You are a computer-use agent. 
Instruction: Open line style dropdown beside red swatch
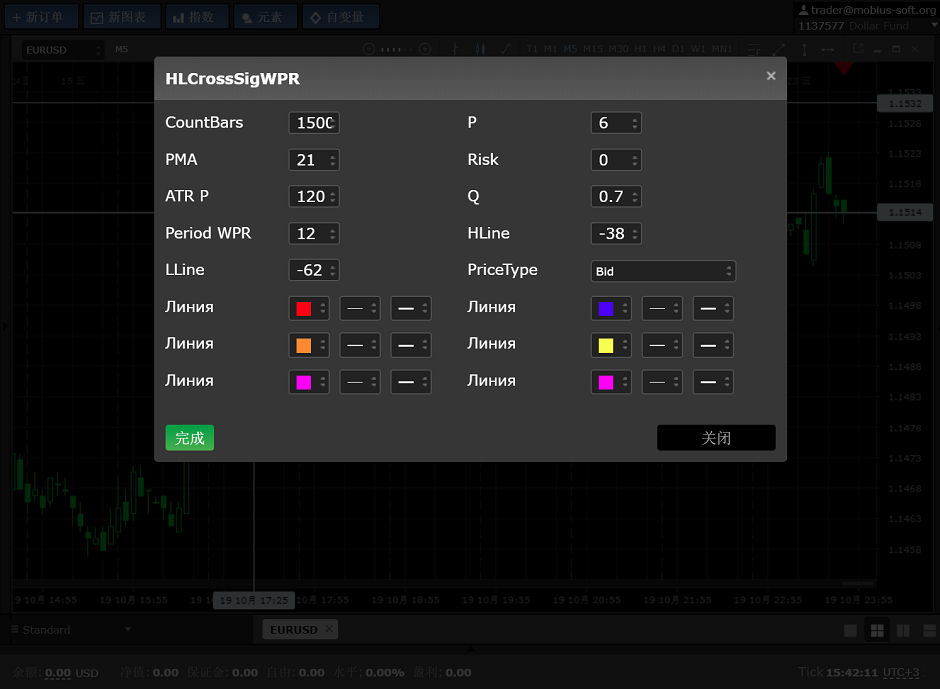point(360,309)
